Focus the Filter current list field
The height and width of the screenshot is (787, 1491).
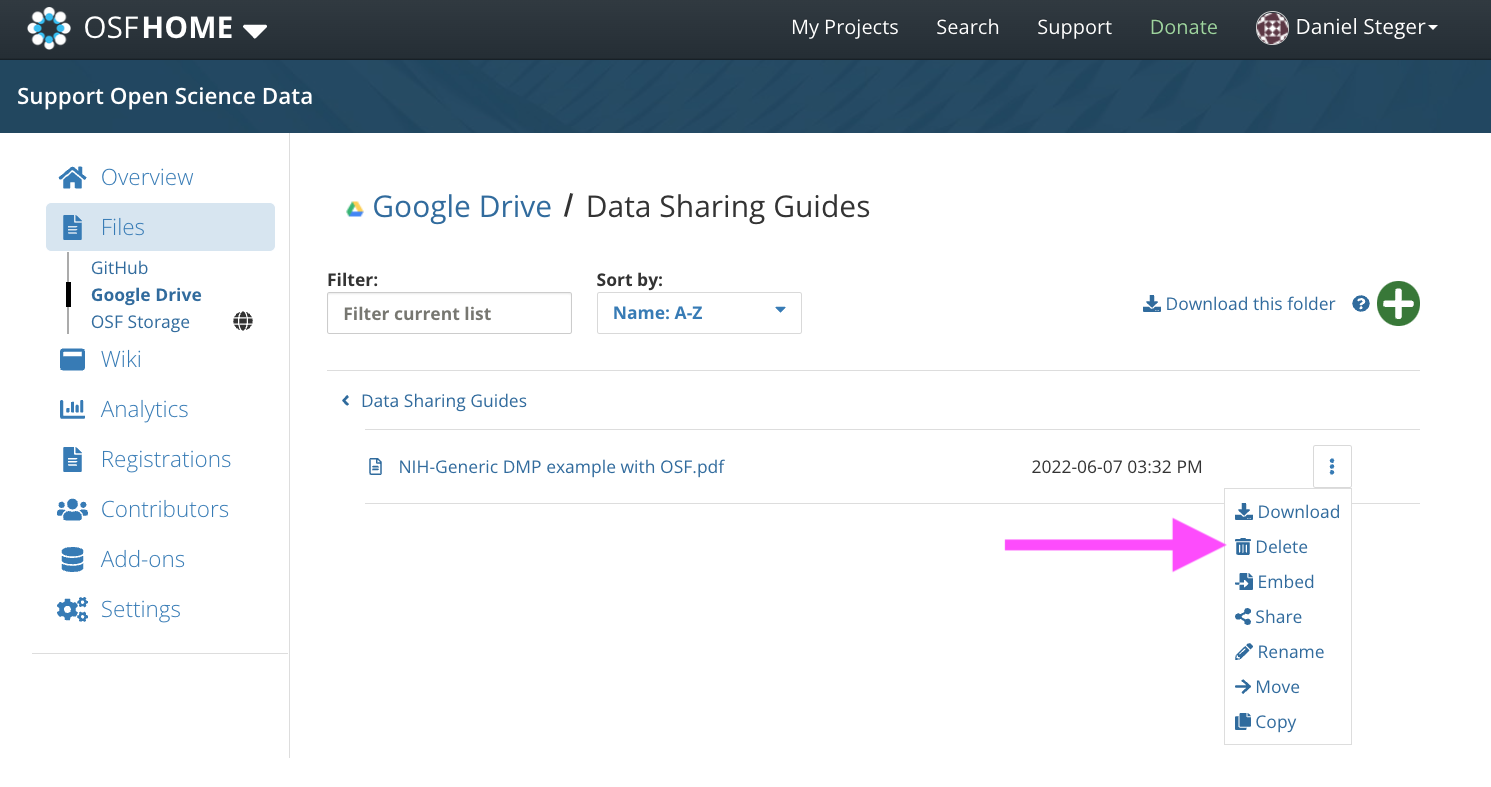[449, 313]
